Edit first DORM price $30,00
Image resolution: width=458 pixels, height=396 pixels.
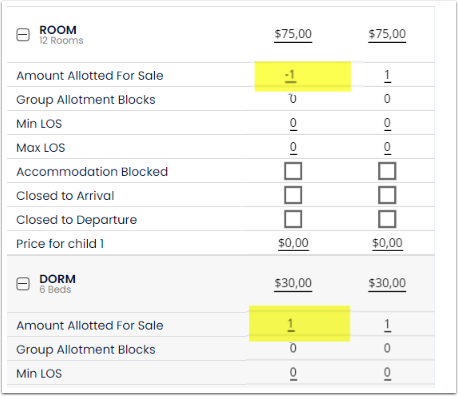(293, 284)
